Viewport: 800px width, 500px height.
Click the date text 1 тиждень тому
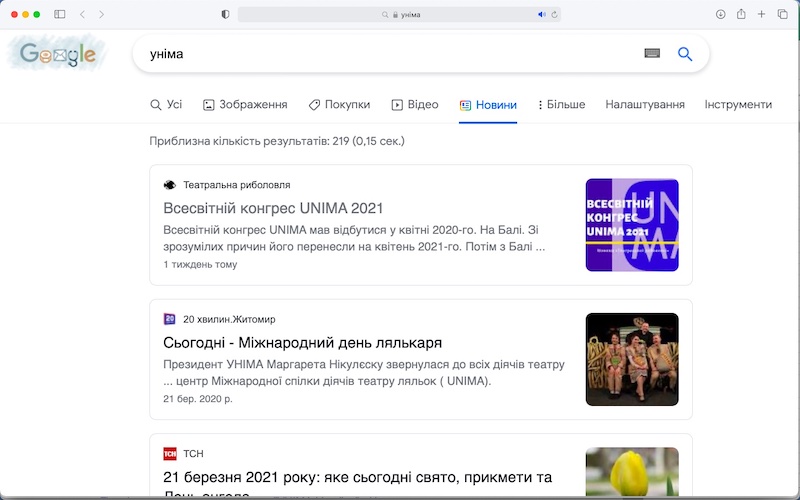[200, 264]
